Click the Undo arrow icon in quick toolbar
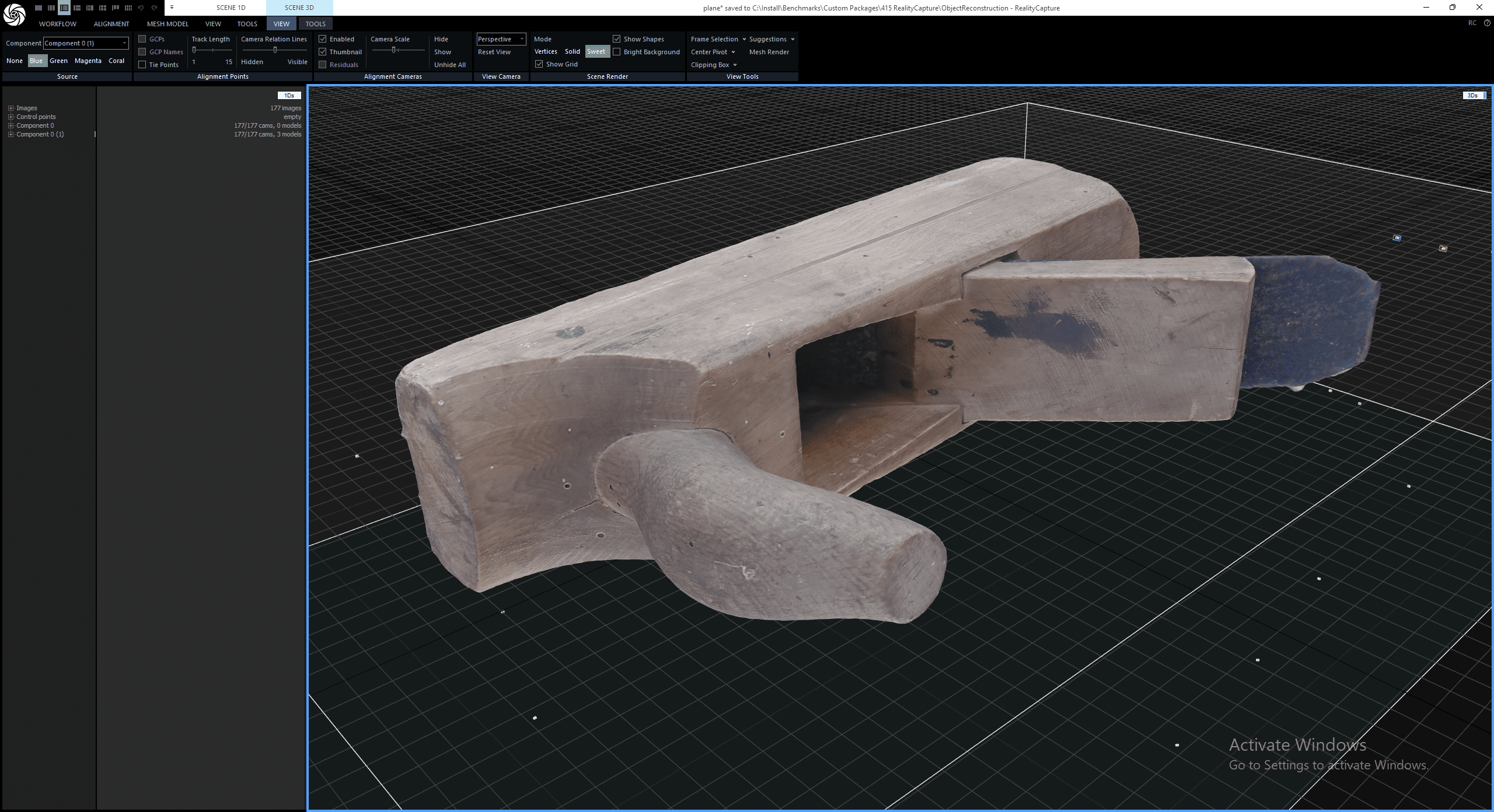The height and width of the screenshot is (812, 1494). click(x=141, y=8)
